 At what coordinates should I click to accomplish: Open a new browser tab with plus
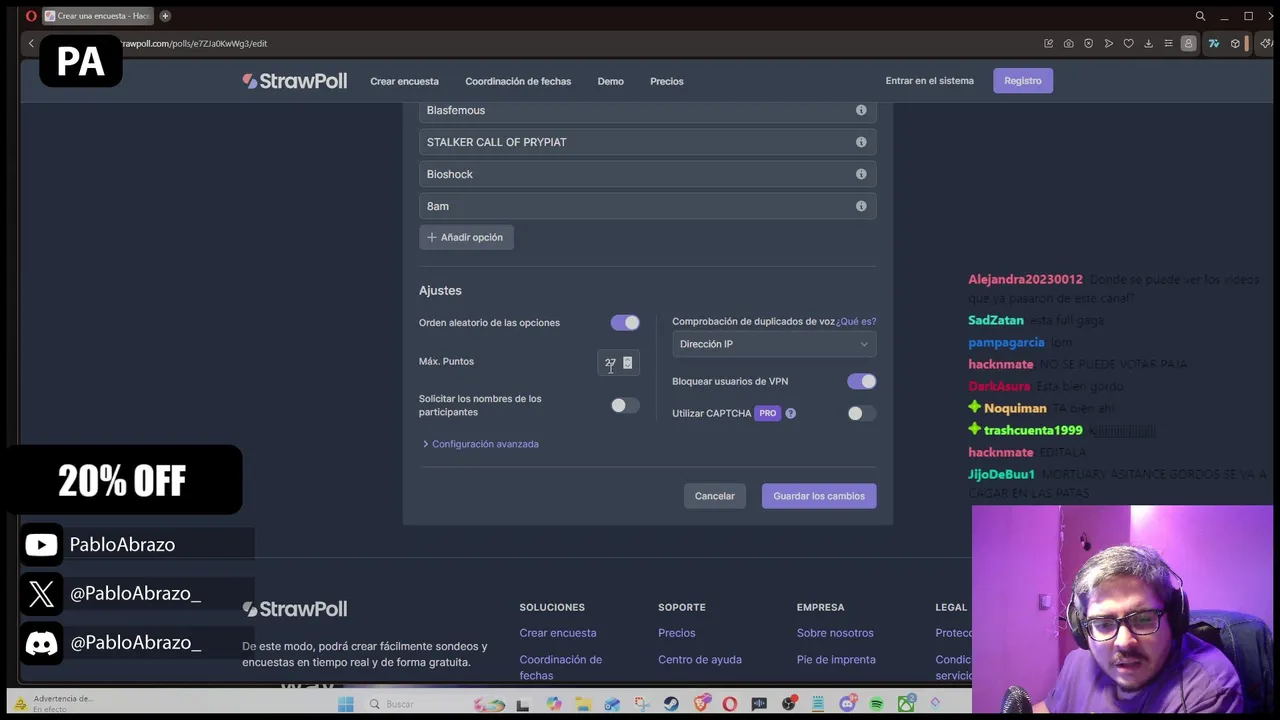point(165,16)
